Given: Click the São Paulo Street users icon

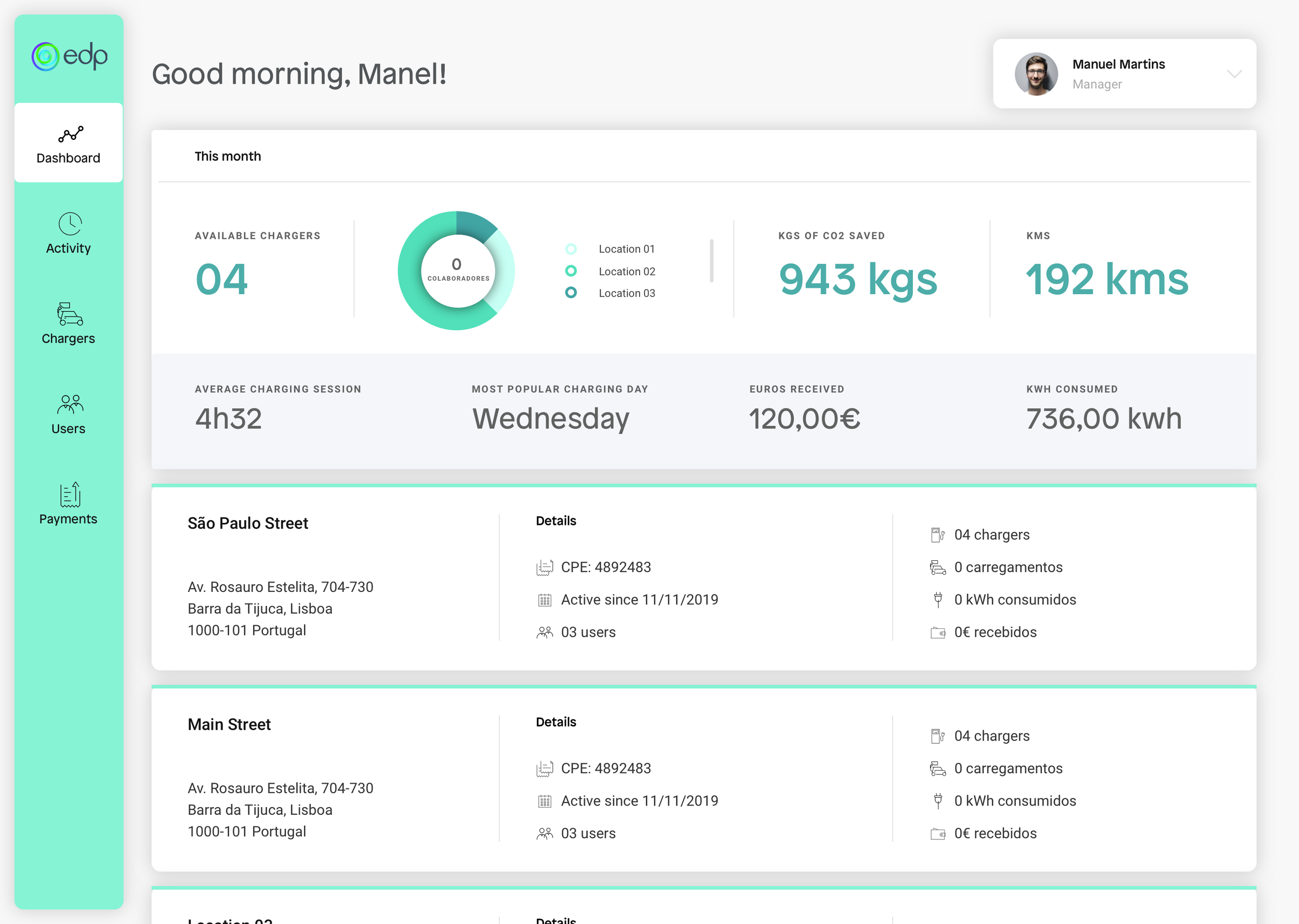Looking at the screenshot, I should 545,632.
